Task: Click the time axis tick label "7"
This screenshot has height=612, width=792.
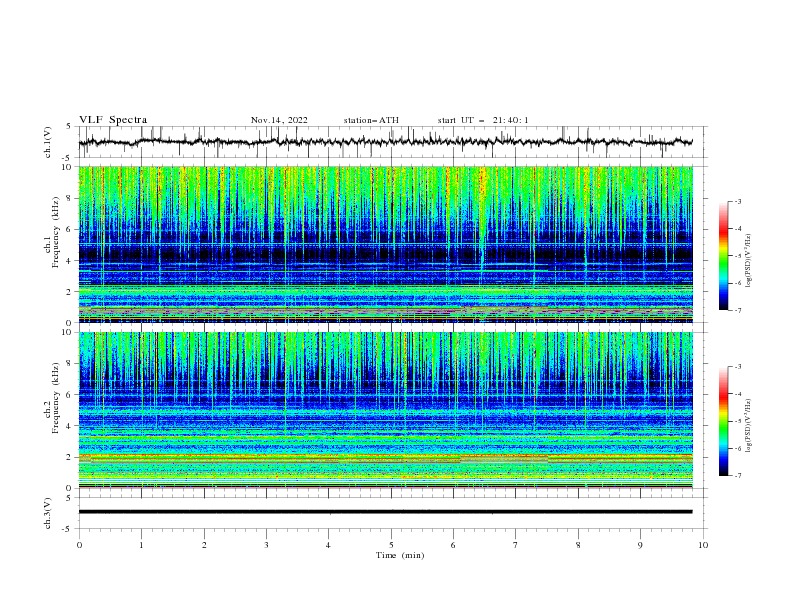Action: pos(516,545)
